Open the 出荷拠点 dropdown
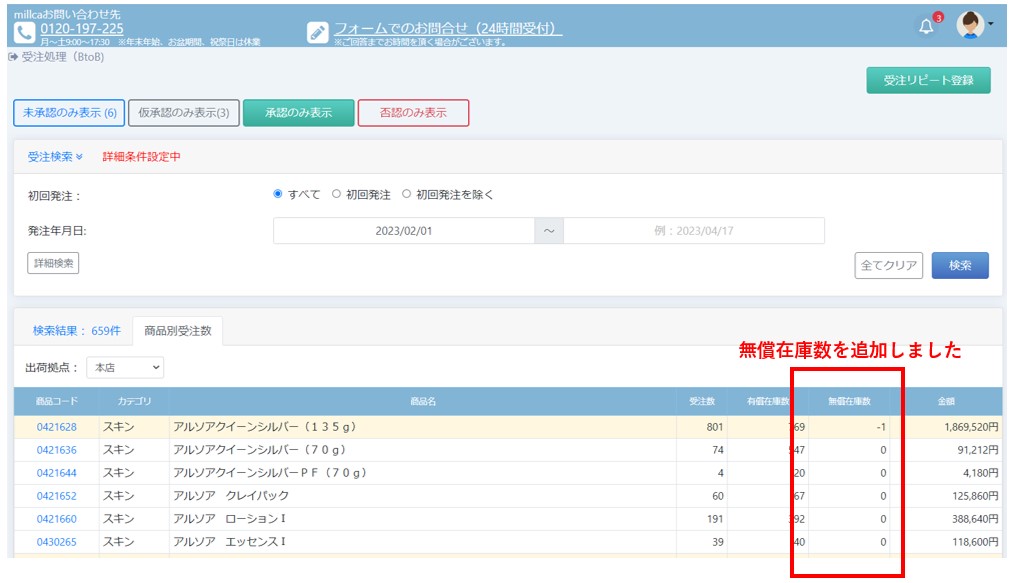The width and height of the screenshot is (1011, 583). click(x=125, y=368)
